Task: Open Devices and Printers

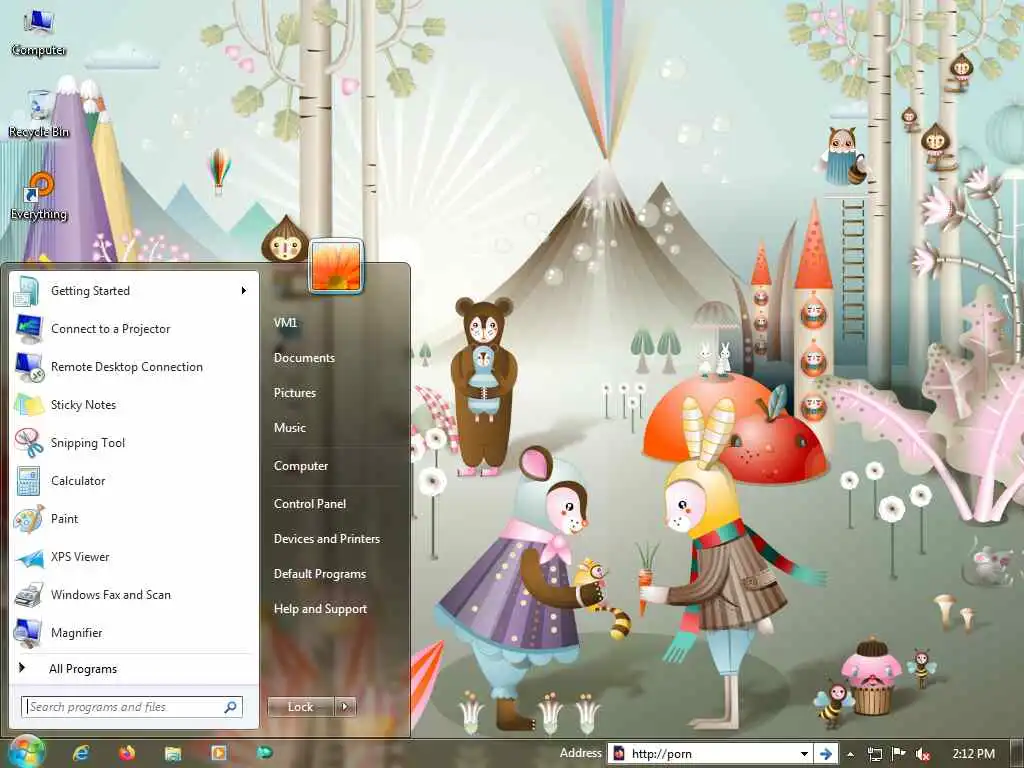Action: pos(327,539)
